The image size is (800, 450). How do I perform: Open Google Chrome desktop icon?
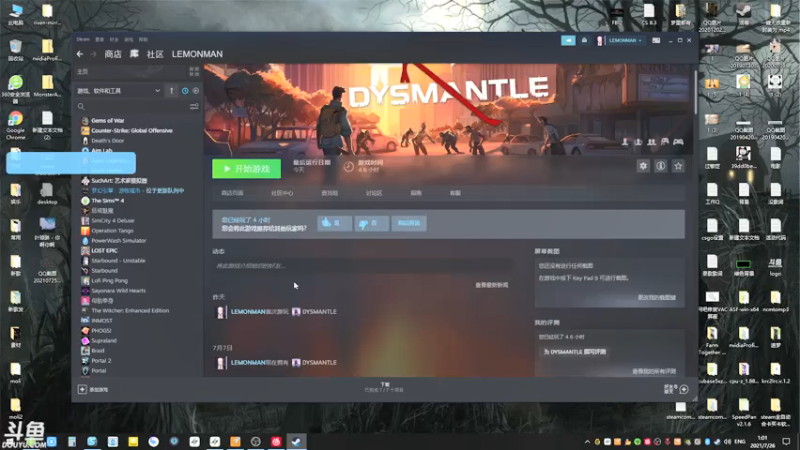(15, 125)
